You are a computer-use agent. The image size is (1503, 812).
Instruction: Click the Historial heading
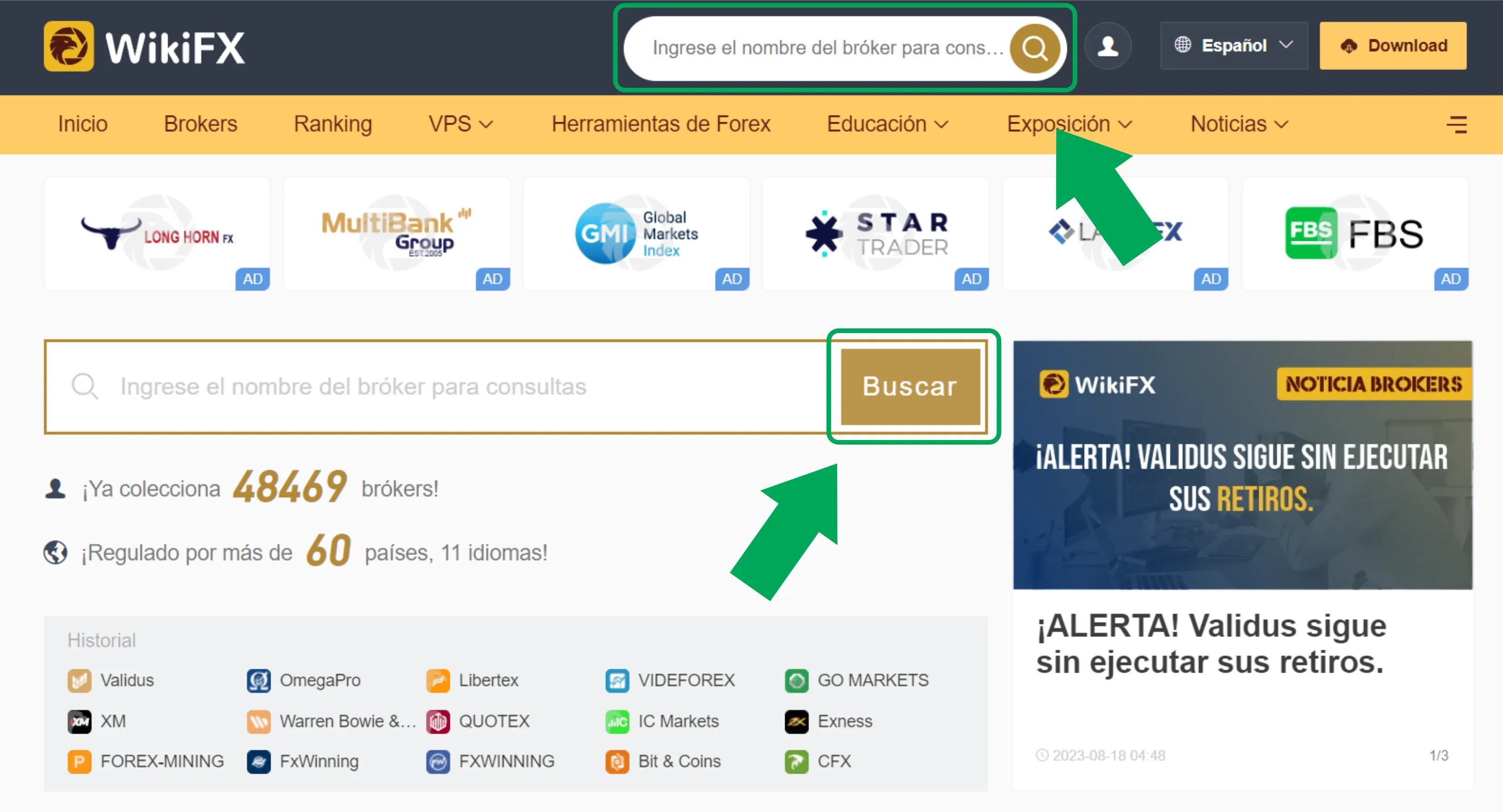pyautogui.click(x=101, y=641)
